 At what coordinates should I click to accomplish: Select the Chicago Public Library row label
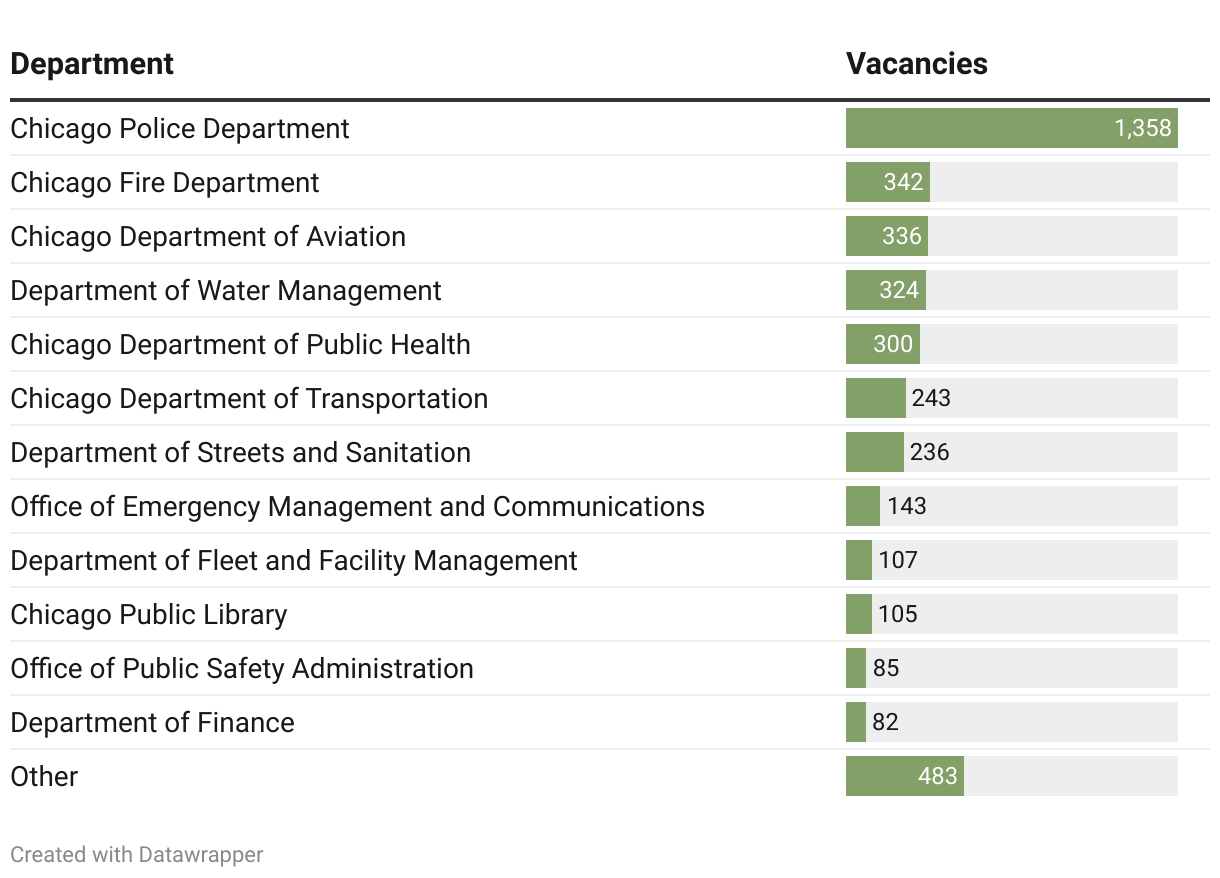coord(149,615)
